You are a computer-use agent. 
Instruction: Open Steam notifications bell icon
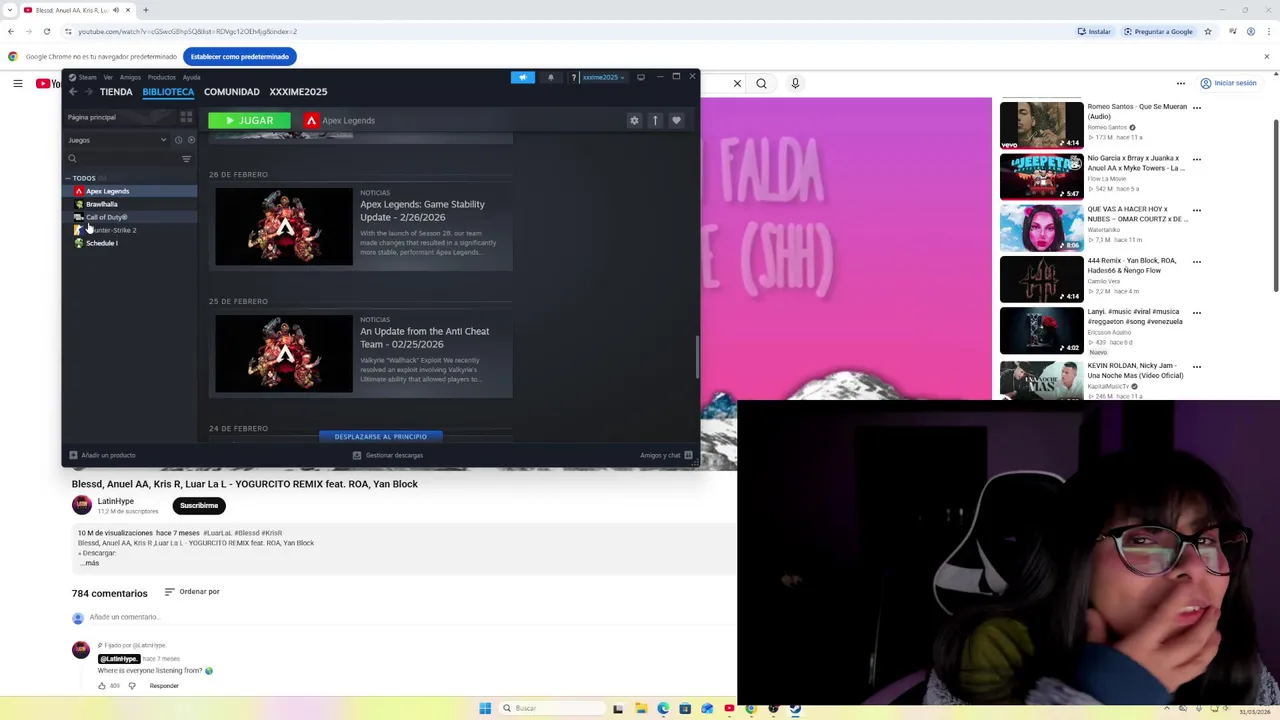(x=550, y=77)
